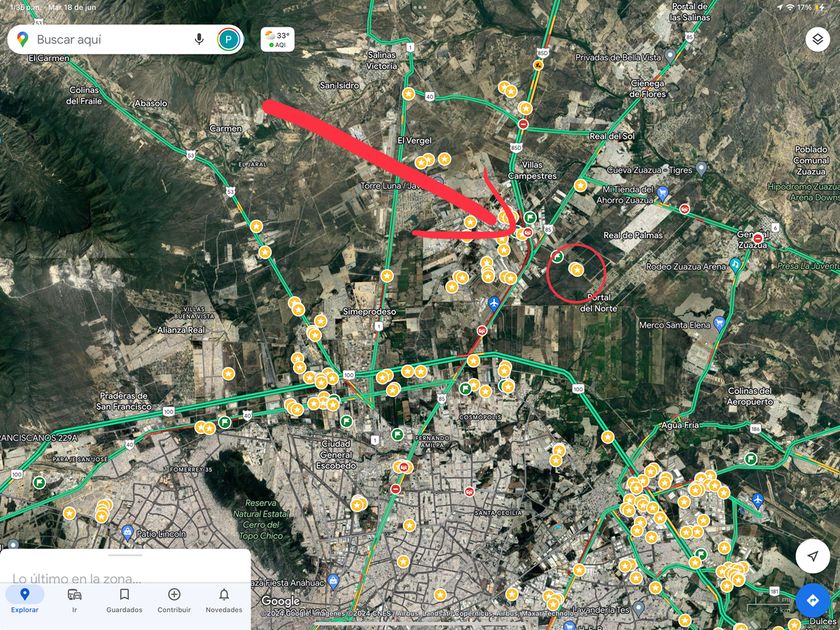Tap the Mi Tienda del Ahorro Zuazua cart pin

(662, 193)
